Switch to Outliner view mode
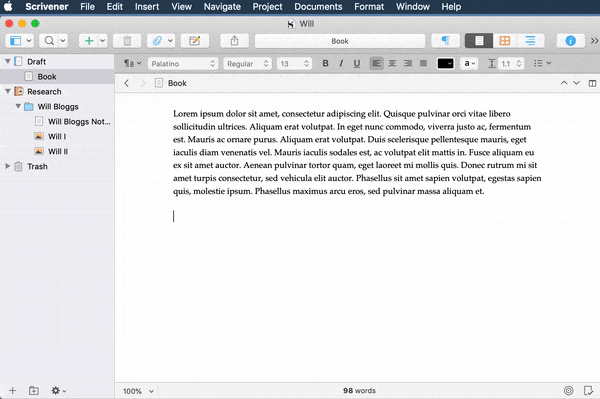Viewport: 600px width, 399px height. (x=530, y=41)
